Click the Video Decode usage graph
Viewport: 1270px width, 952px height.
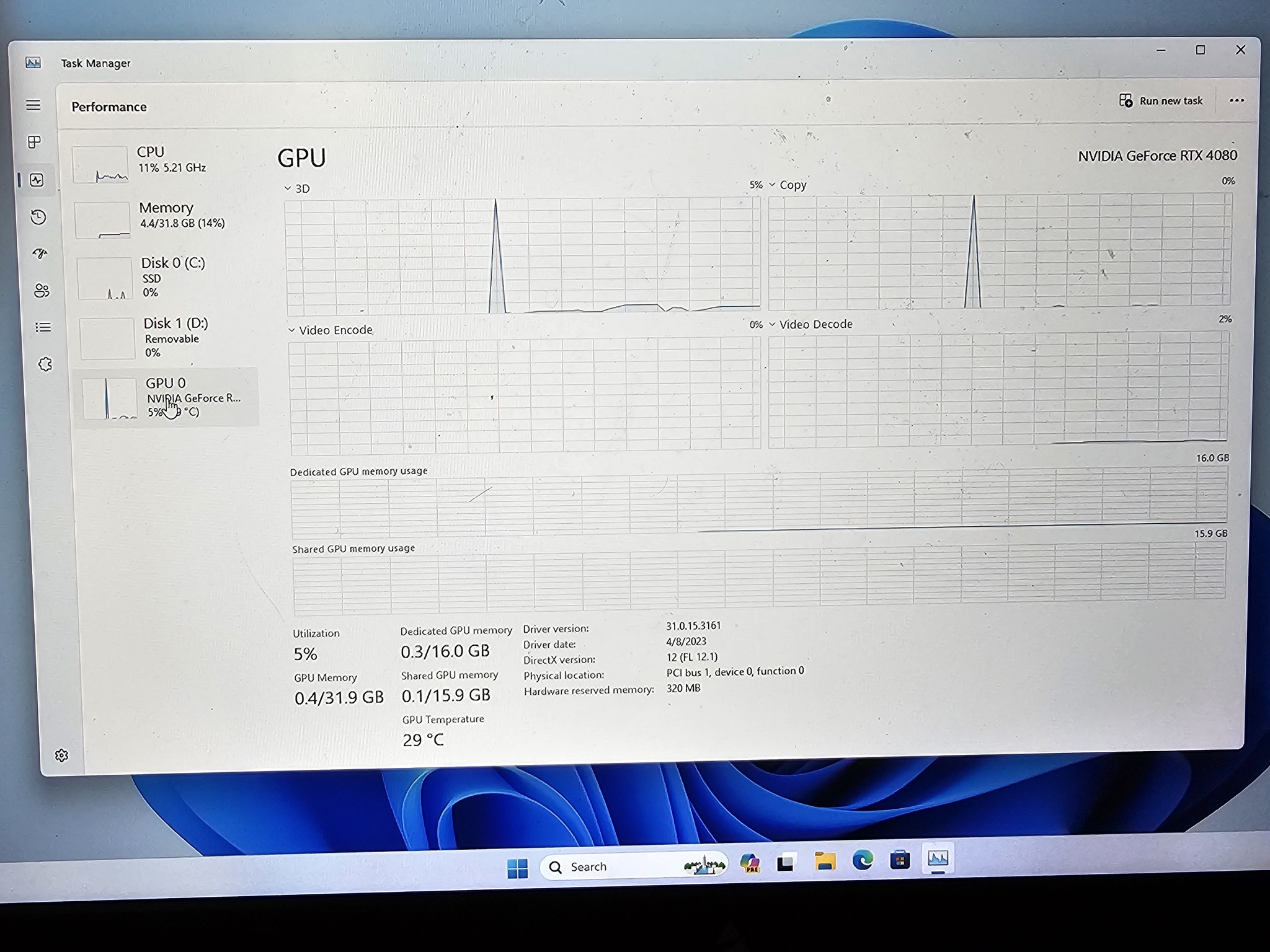[998, 389]
